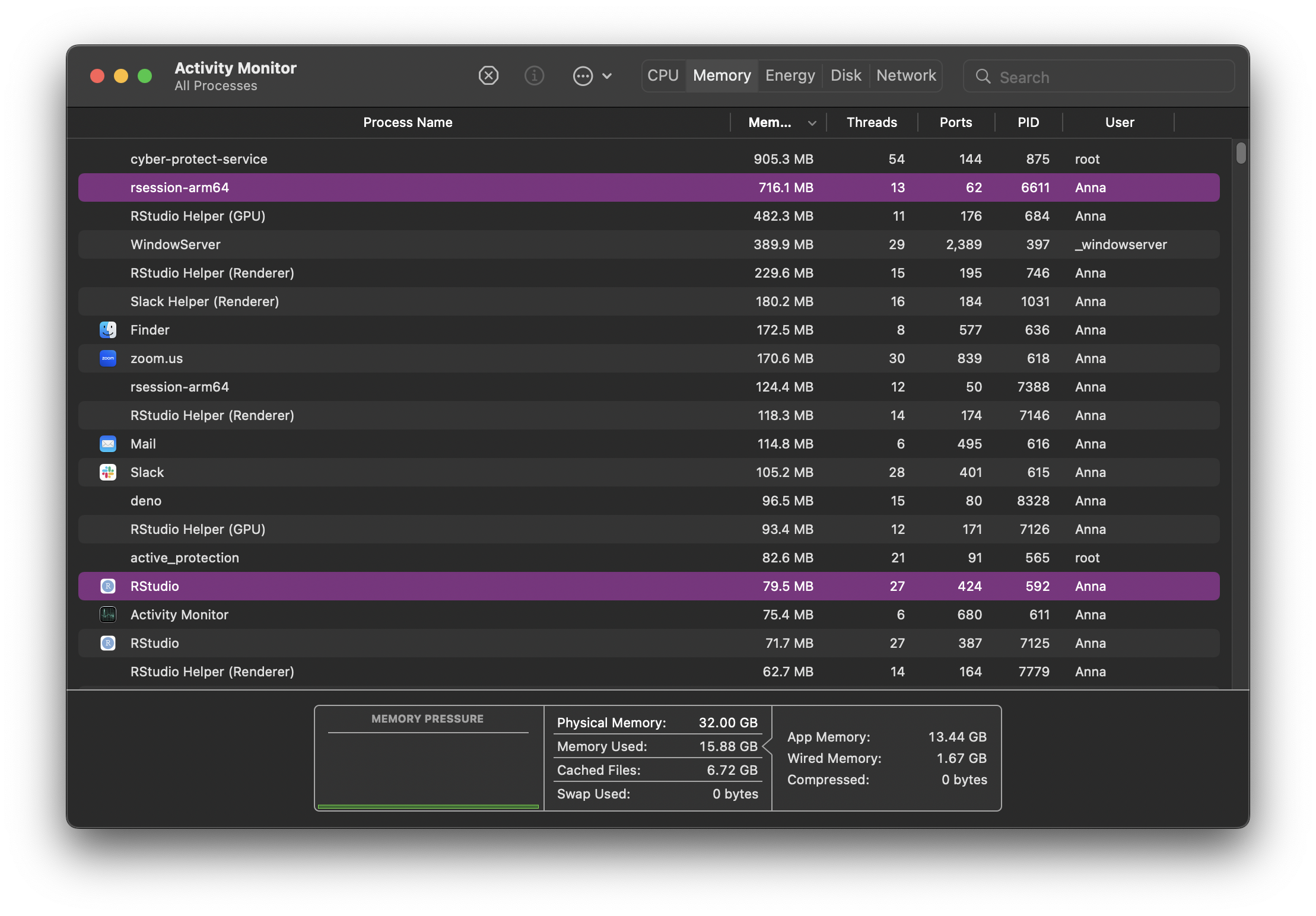Sort by Threads column header
This screenshot has width=1316, height=916.
pos(871,123)
